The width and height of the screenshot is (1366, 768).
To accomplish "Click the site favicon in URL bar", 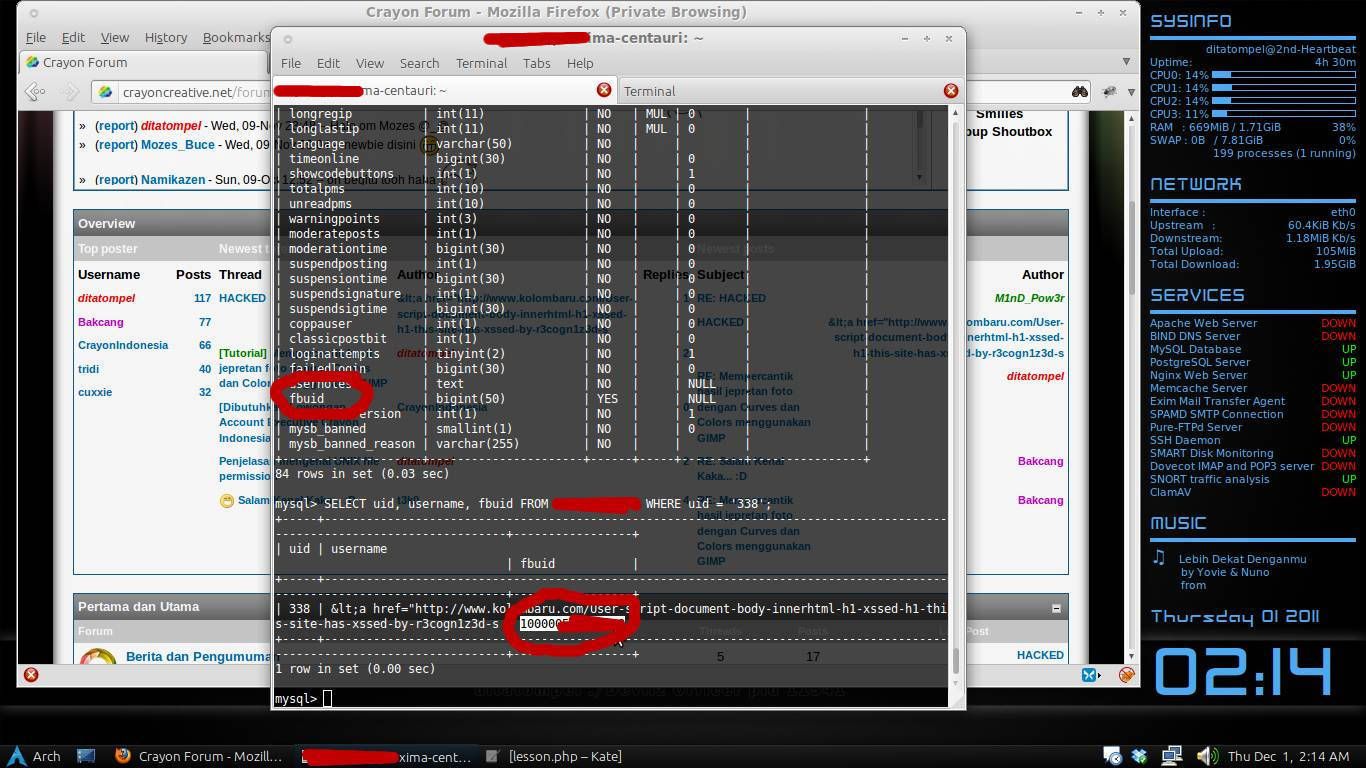I will pos(105,92).
